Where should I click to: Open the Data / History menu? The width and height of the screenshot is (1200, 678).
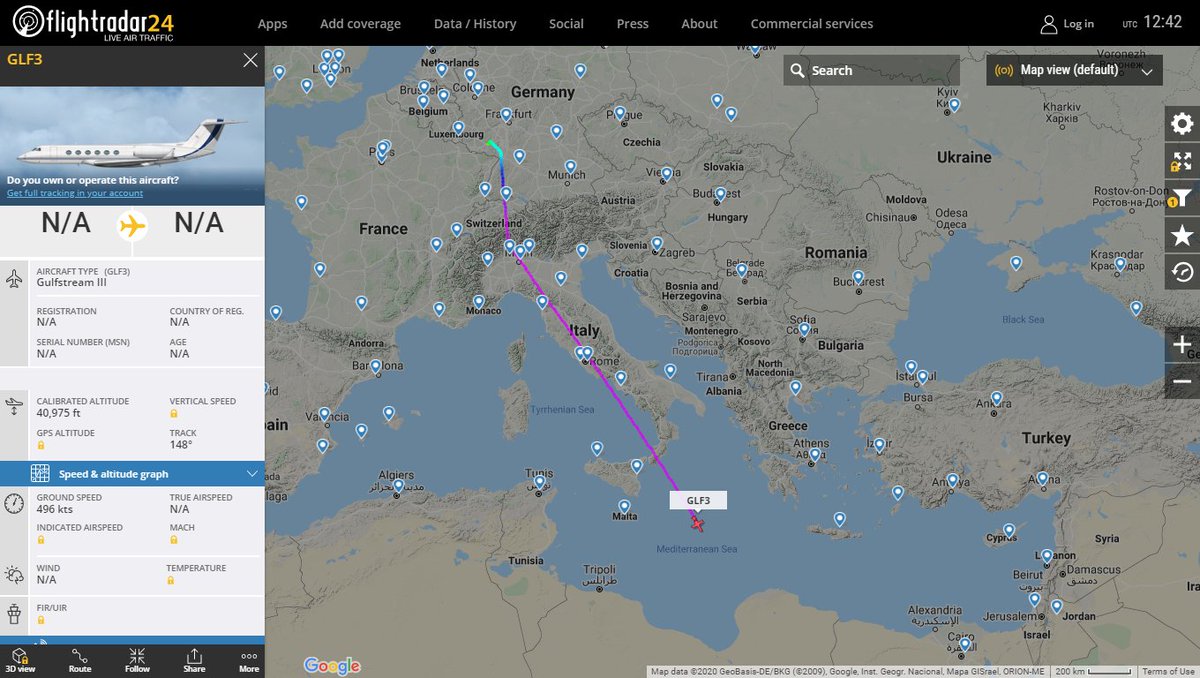click(x=475, y=23)
